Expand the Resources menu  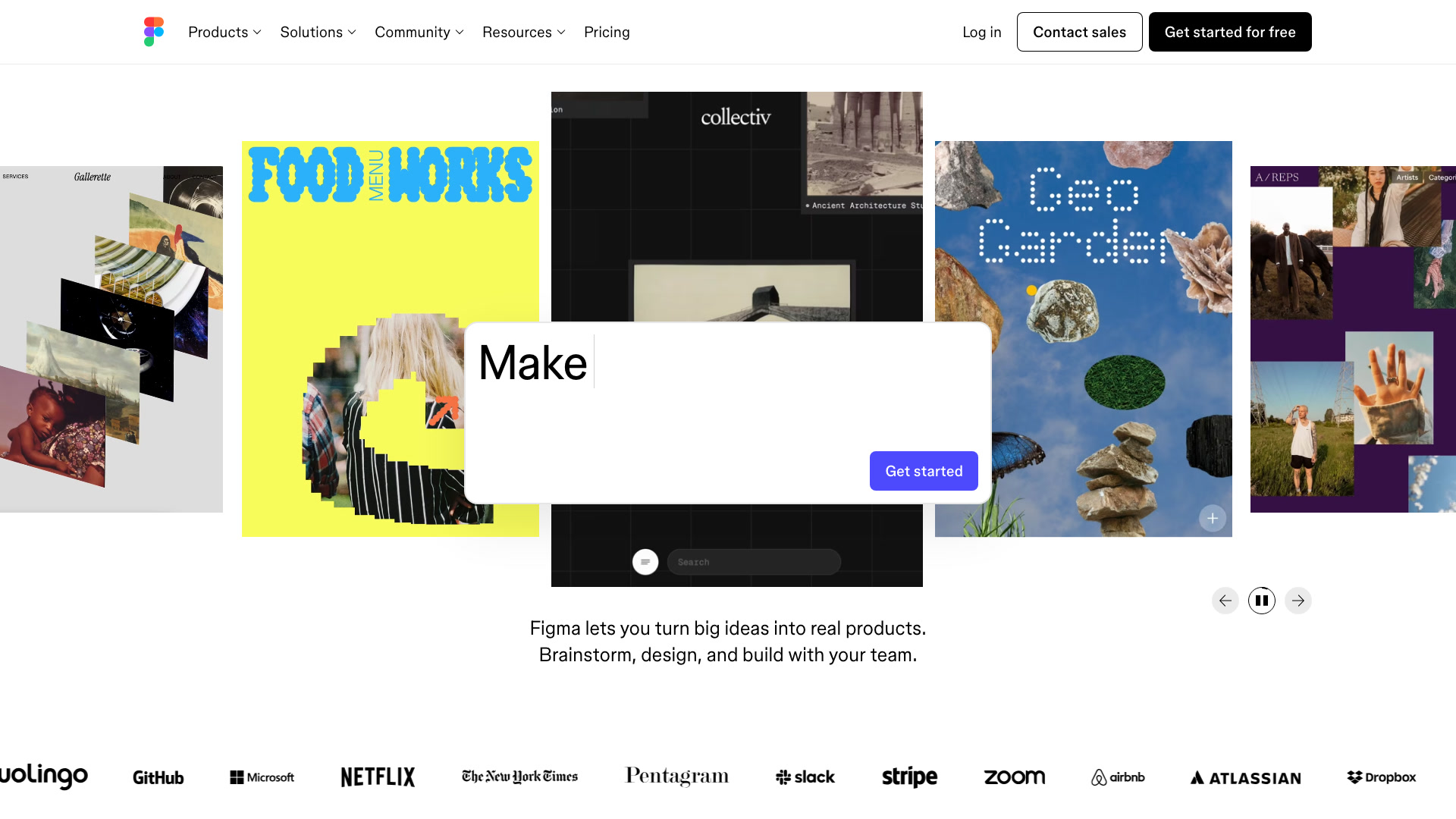[522, 32]
